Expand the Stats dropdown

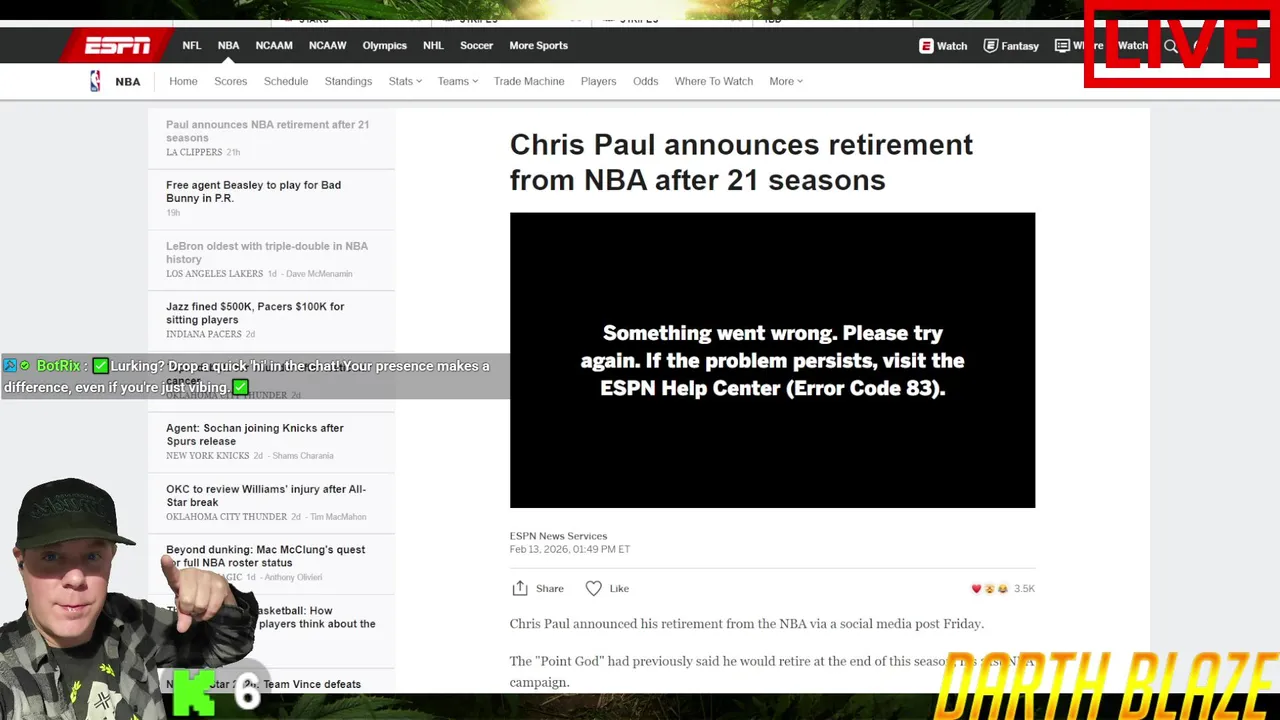pos(405,81)
